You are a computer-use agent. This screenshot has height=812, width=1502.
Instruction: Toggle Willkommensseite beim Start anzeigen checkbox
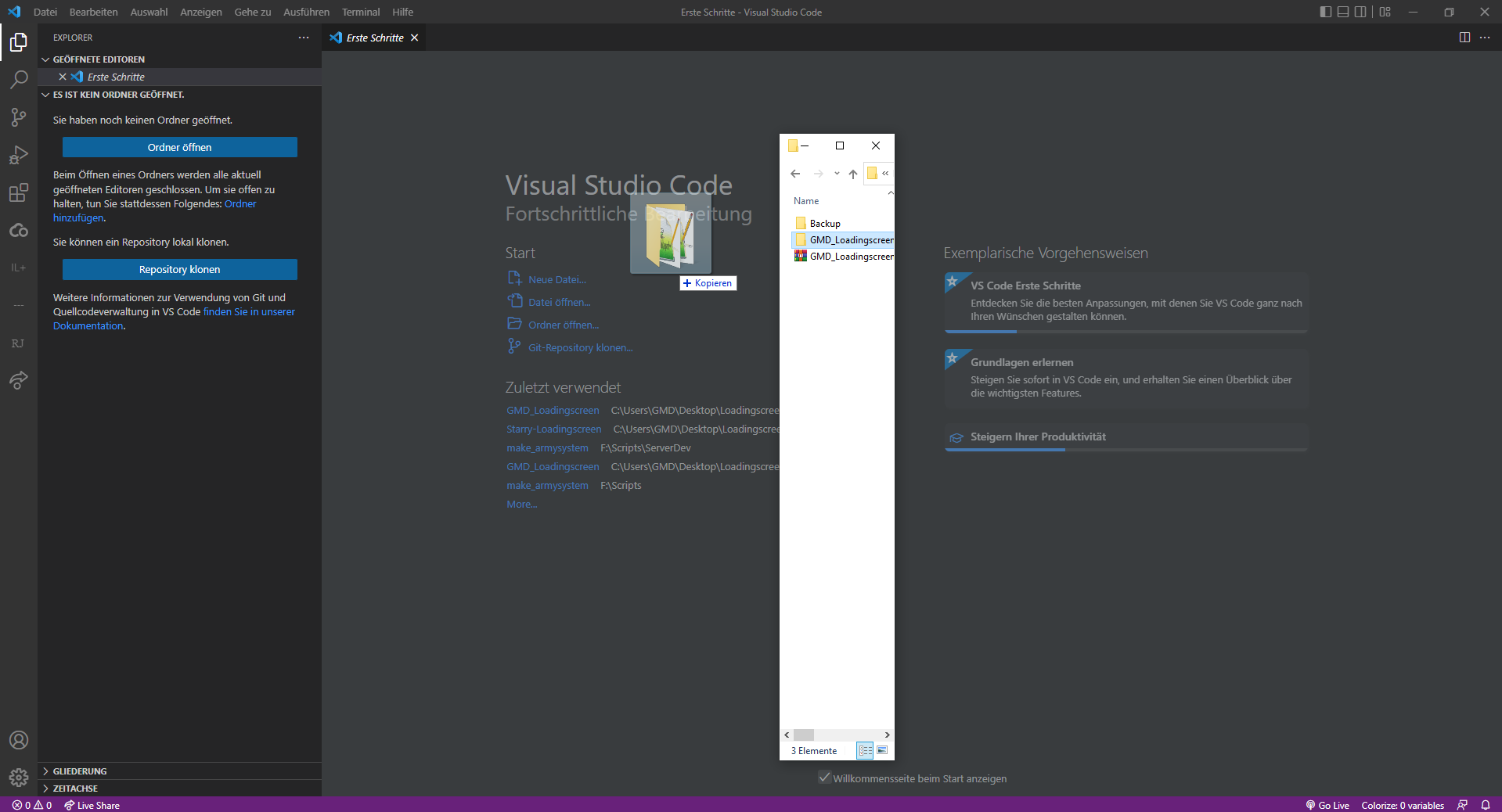pos(824,778)
